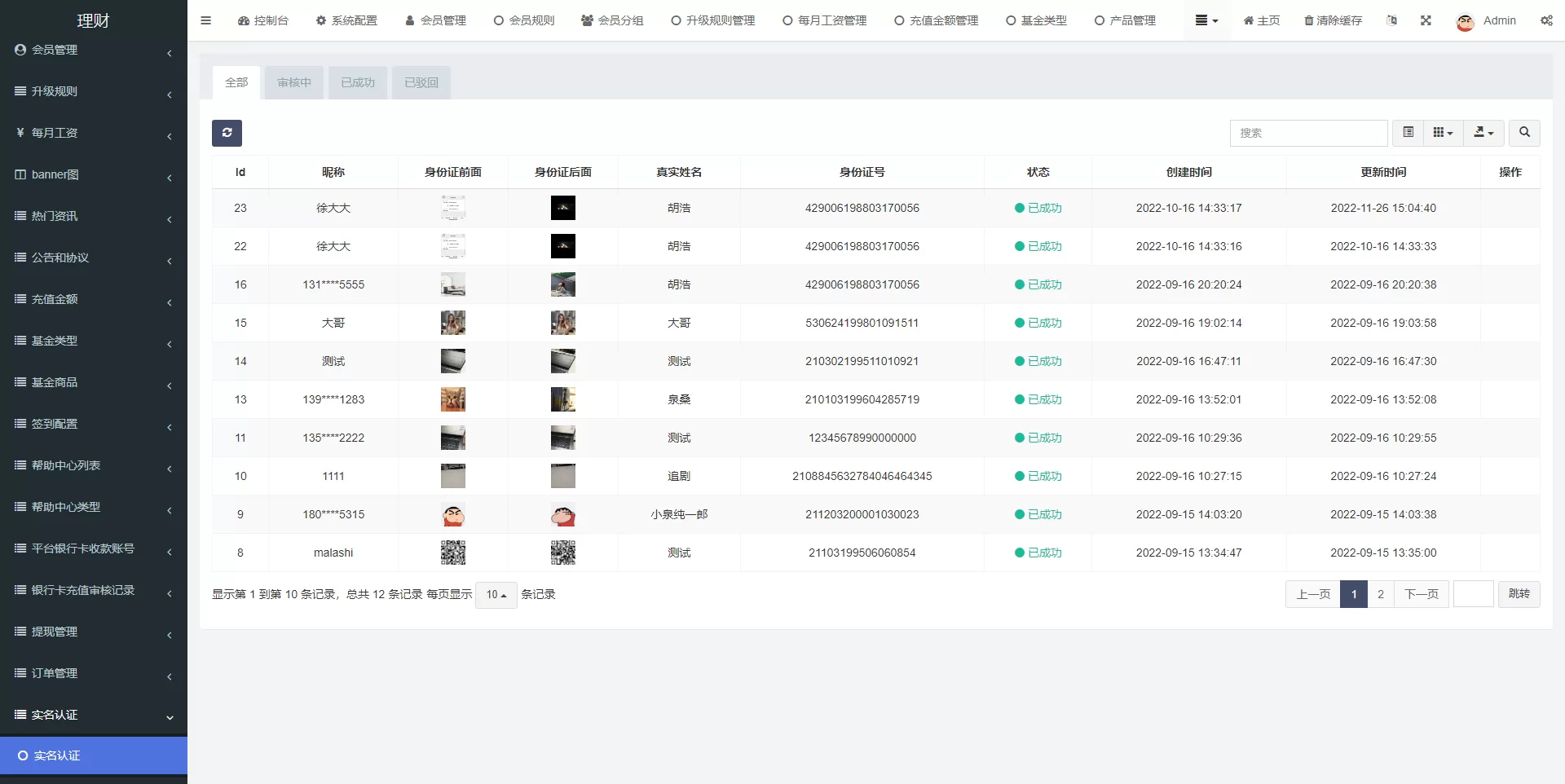Select the 已驳回 tab
Screen dimensions: 1565x784
coord(421,82)
